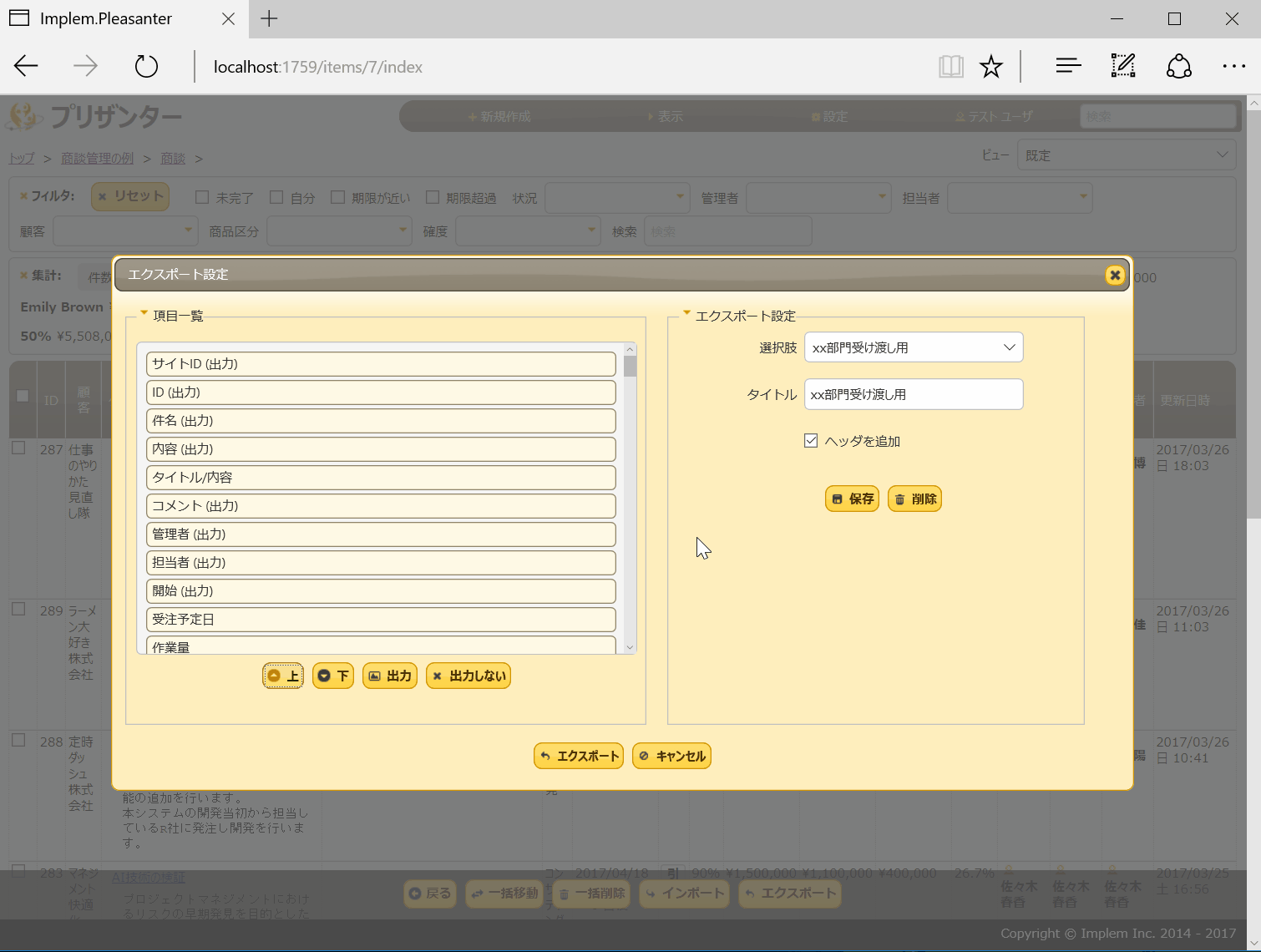
Task: Toggle the ヘッダを追加 checkbox
Action: (811, 440)
